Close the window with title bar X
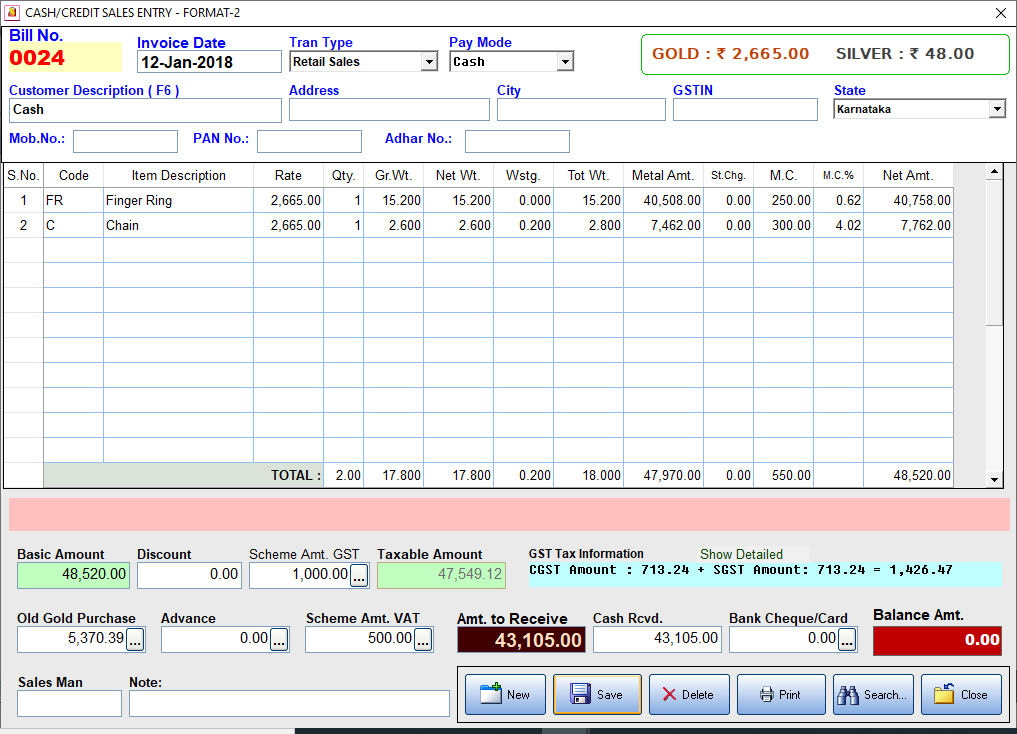Image resolution: width=1017 pixels, height=734 pixels. (x=1001, y=12)
